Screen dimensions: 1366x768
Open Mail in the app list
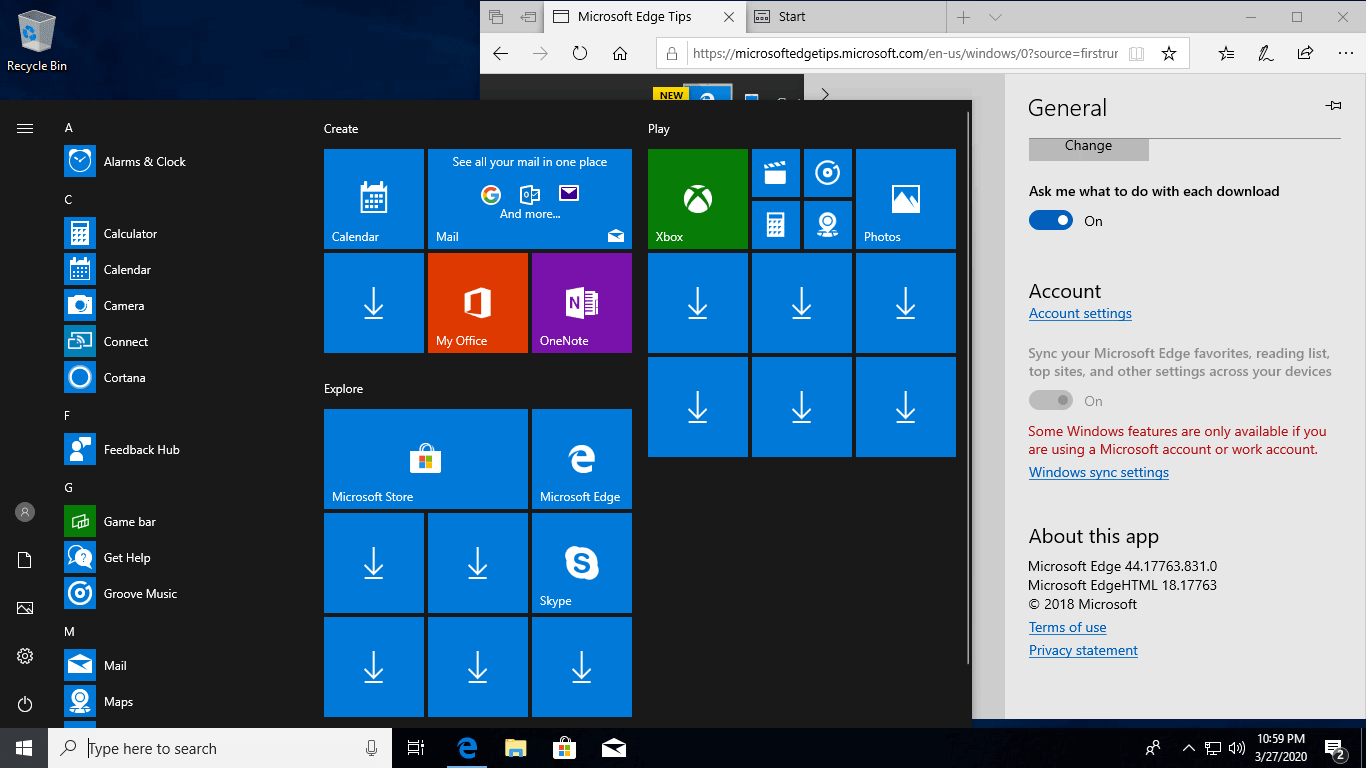point(180,666)
